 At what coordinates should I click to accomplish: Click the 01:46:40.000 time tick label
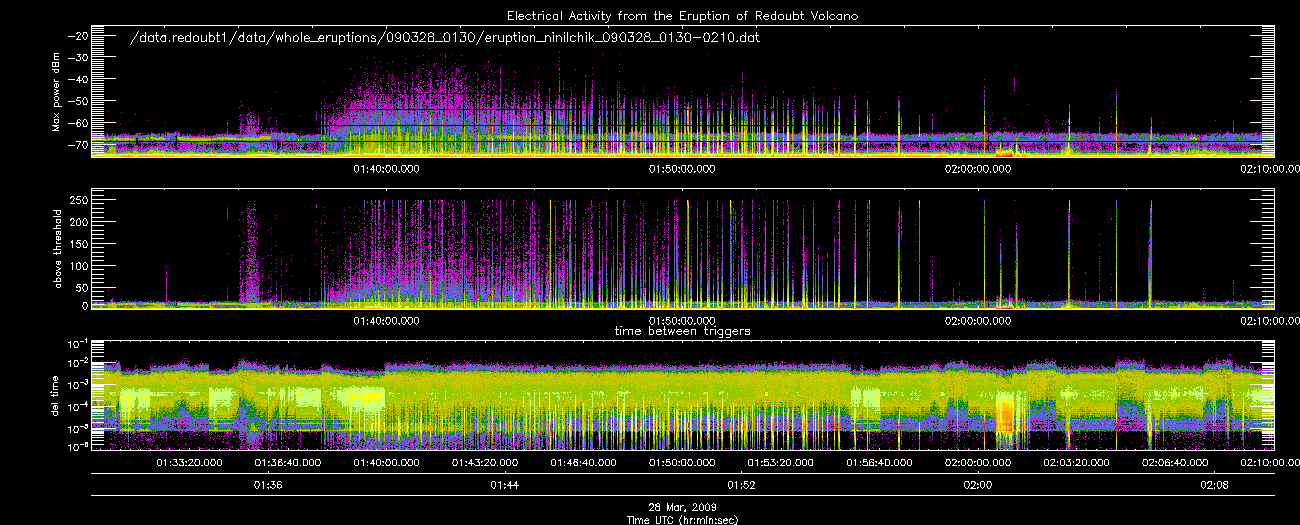click(584, 463)
